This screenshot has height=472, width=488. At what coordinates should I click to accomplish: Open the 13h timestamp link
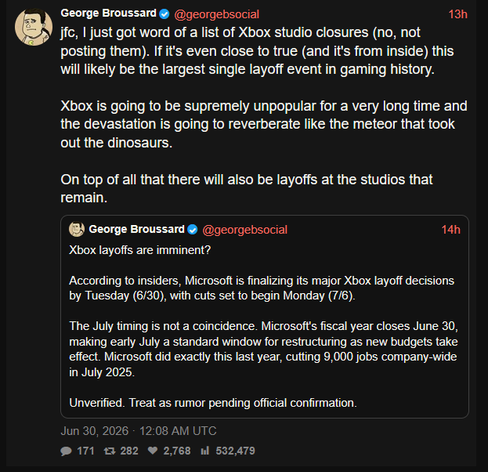(x=458, y=14)
